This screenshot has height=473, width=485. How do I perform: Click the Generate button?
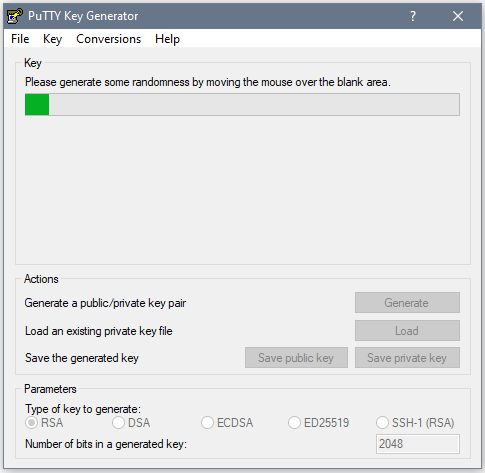click(x=407, y=303)
